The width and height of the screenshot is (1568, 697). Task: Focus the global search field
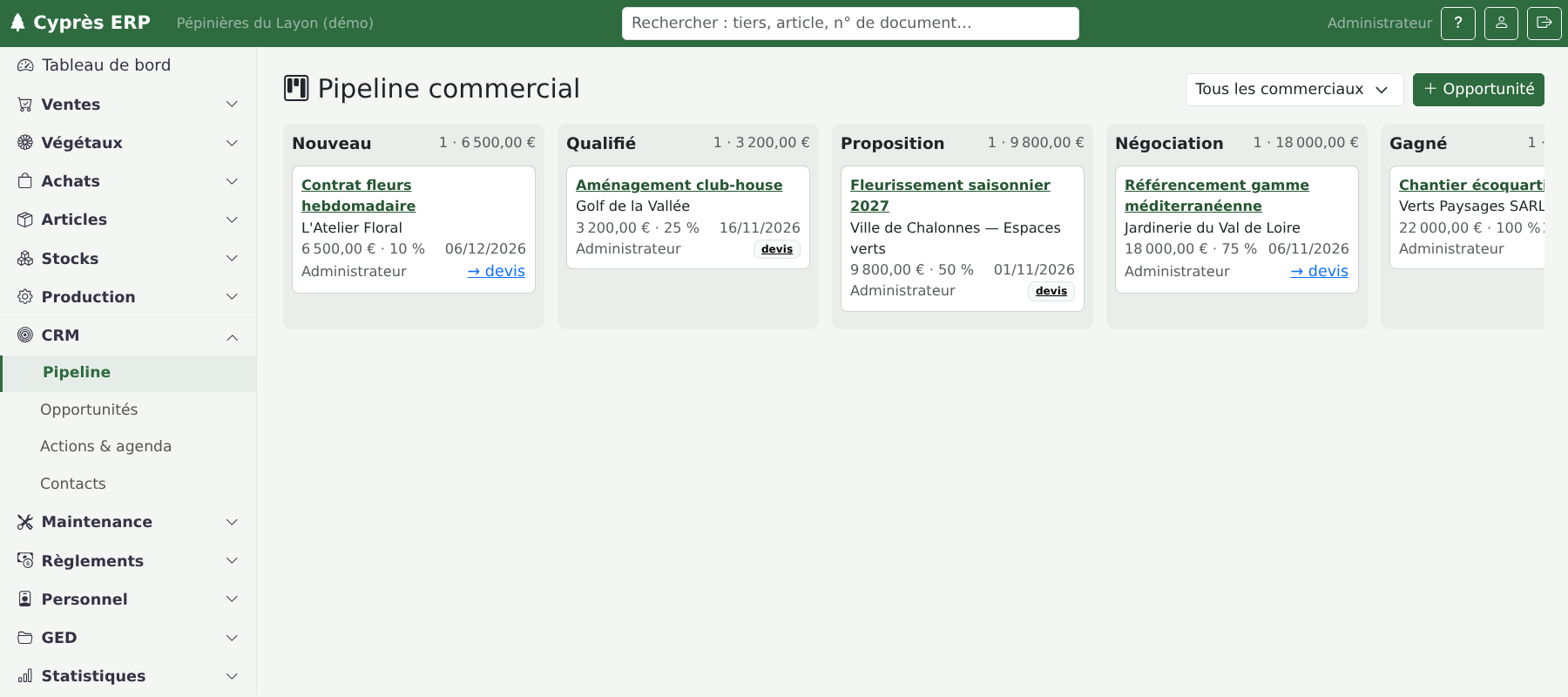[x=850, y=24]
